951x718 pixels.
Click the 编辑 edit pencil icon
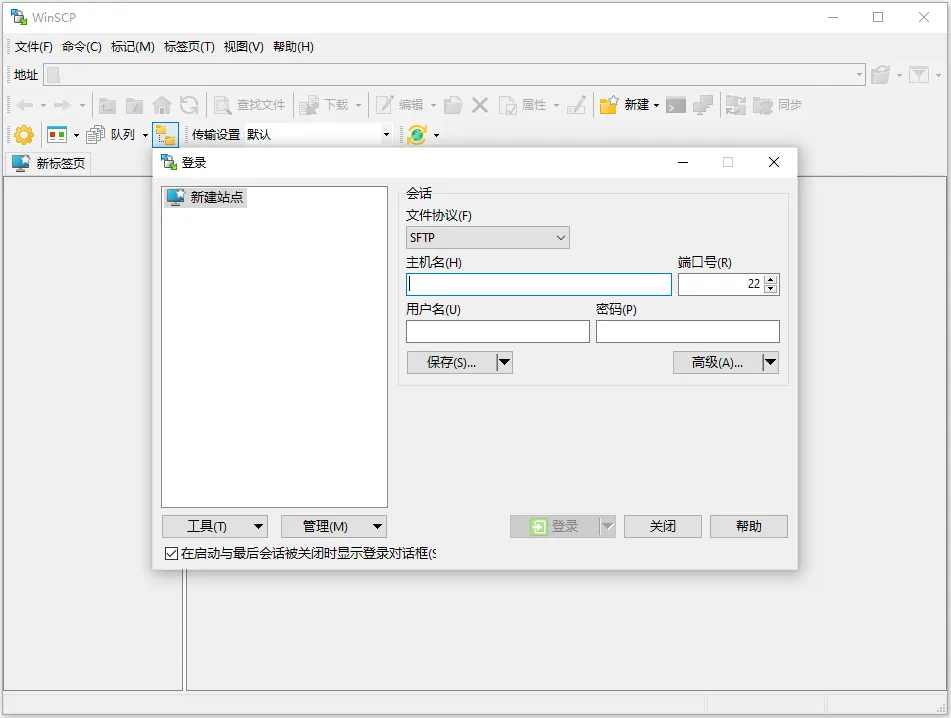pos(385,105)
